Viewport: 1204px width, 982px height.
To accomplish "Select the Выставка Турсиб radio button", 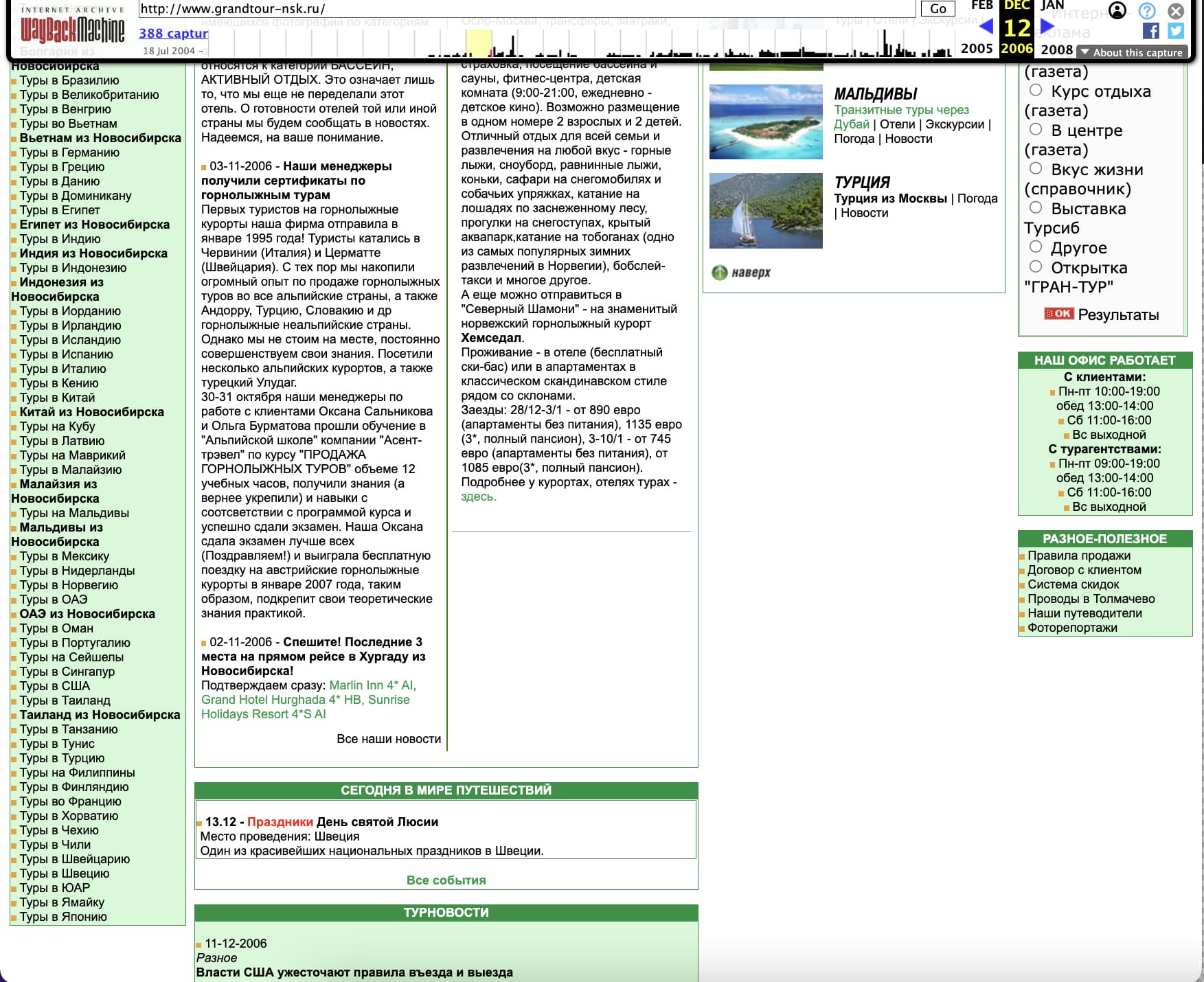I will click(x=1036, y=207).
